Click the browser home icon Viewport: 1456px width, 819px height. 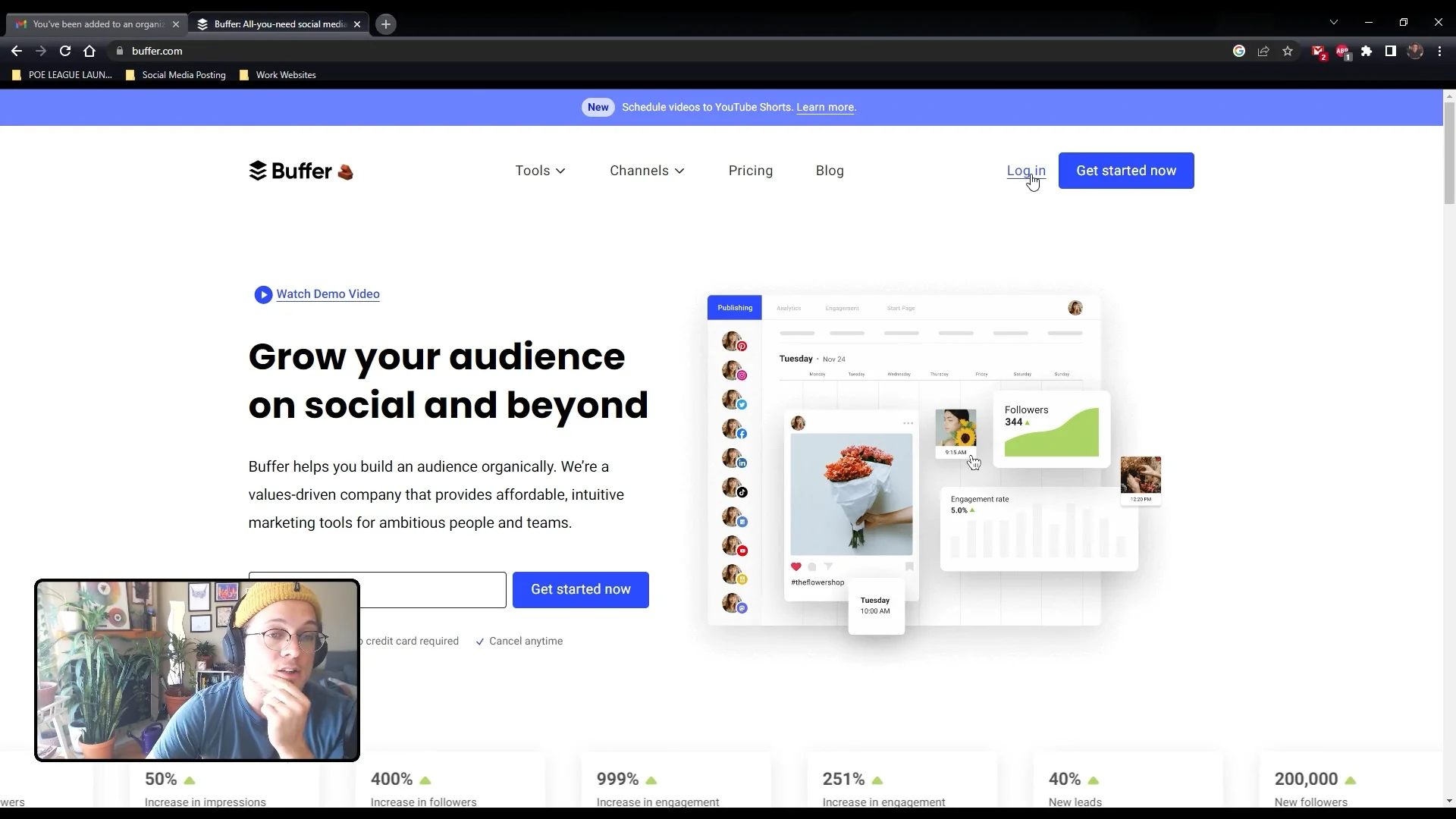(x=89, y=51)
